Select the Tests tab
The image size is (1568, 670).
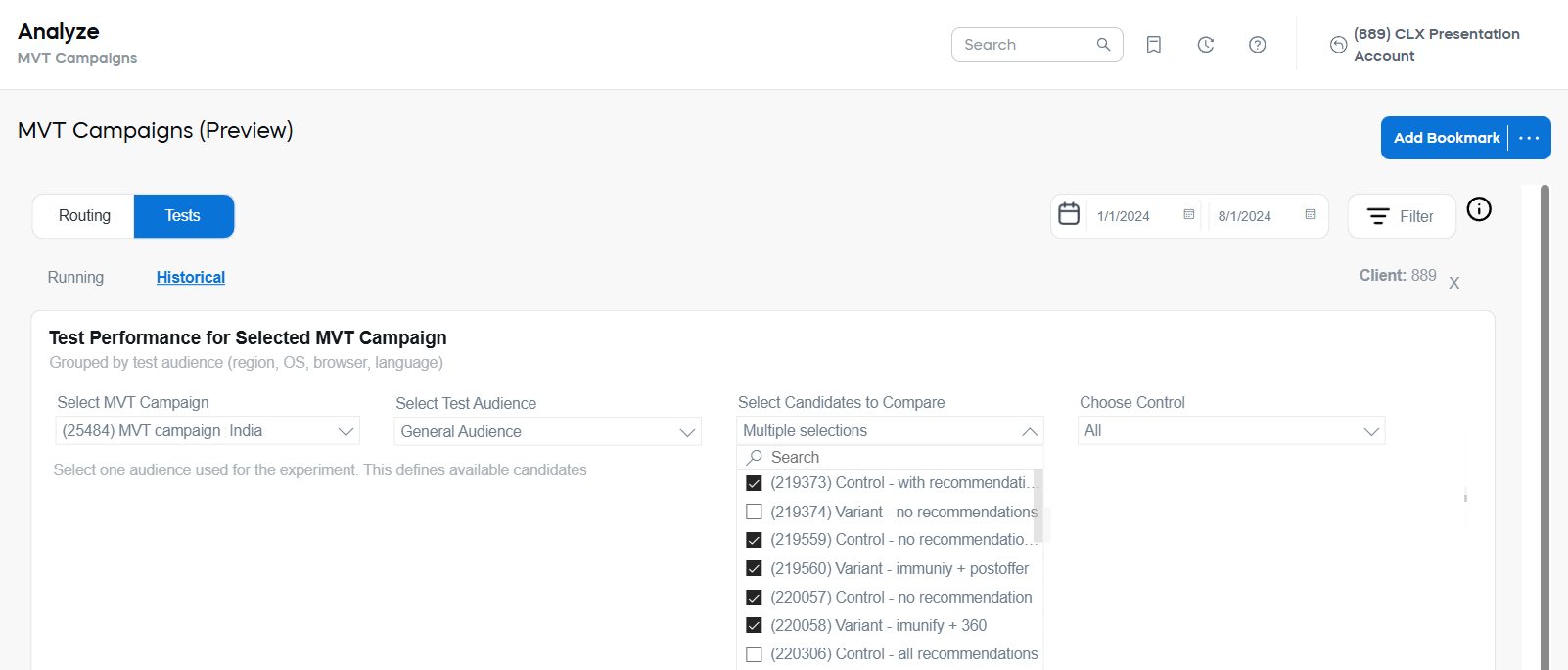(183, 216)
